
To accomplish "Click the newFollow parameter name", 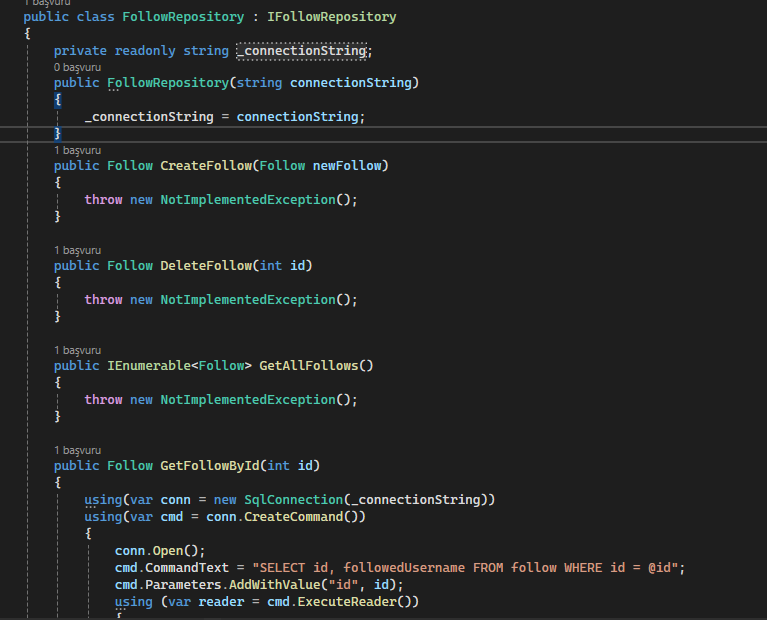I will click(347, 165).
